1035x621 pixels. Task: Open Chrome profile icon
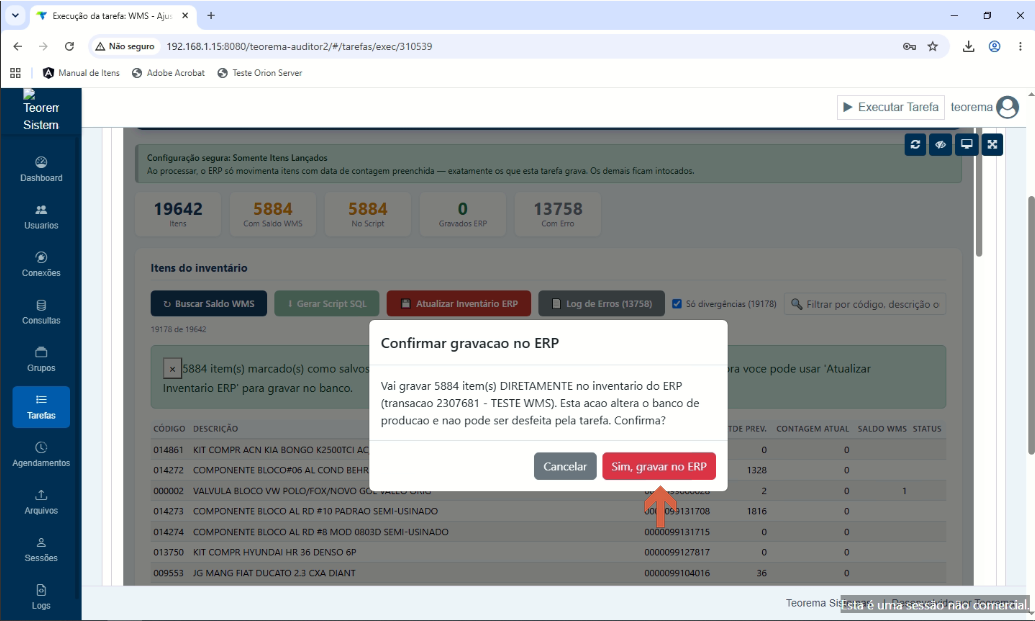(x=994, y=46)
